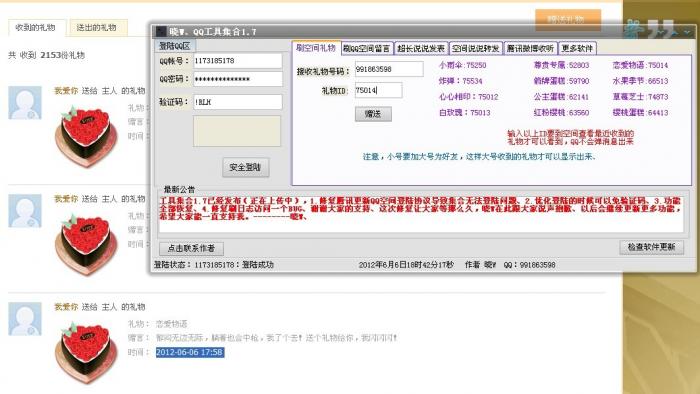
Task: Click the red announcement text under 最新公告
Action: point(420,208)
